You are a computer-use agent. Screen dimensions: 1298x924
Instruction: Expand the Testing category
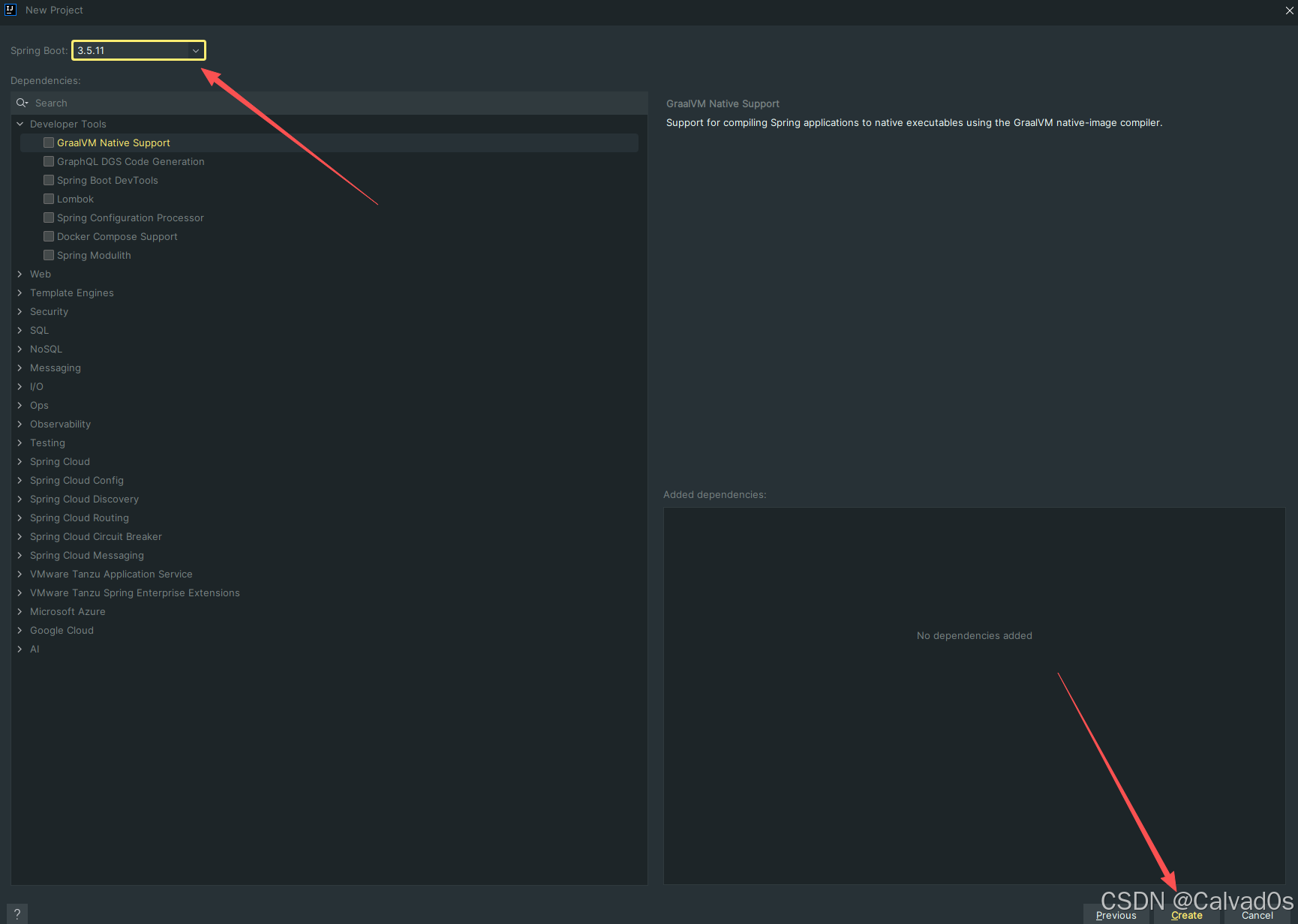20,442
